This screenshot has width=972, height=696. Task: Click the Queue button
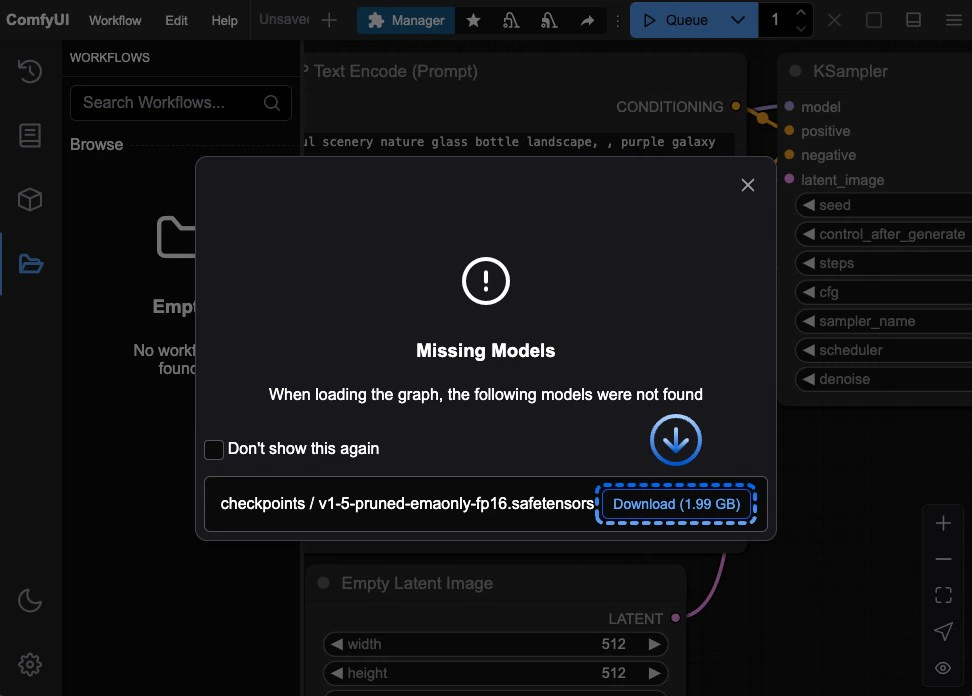point(675,20)
